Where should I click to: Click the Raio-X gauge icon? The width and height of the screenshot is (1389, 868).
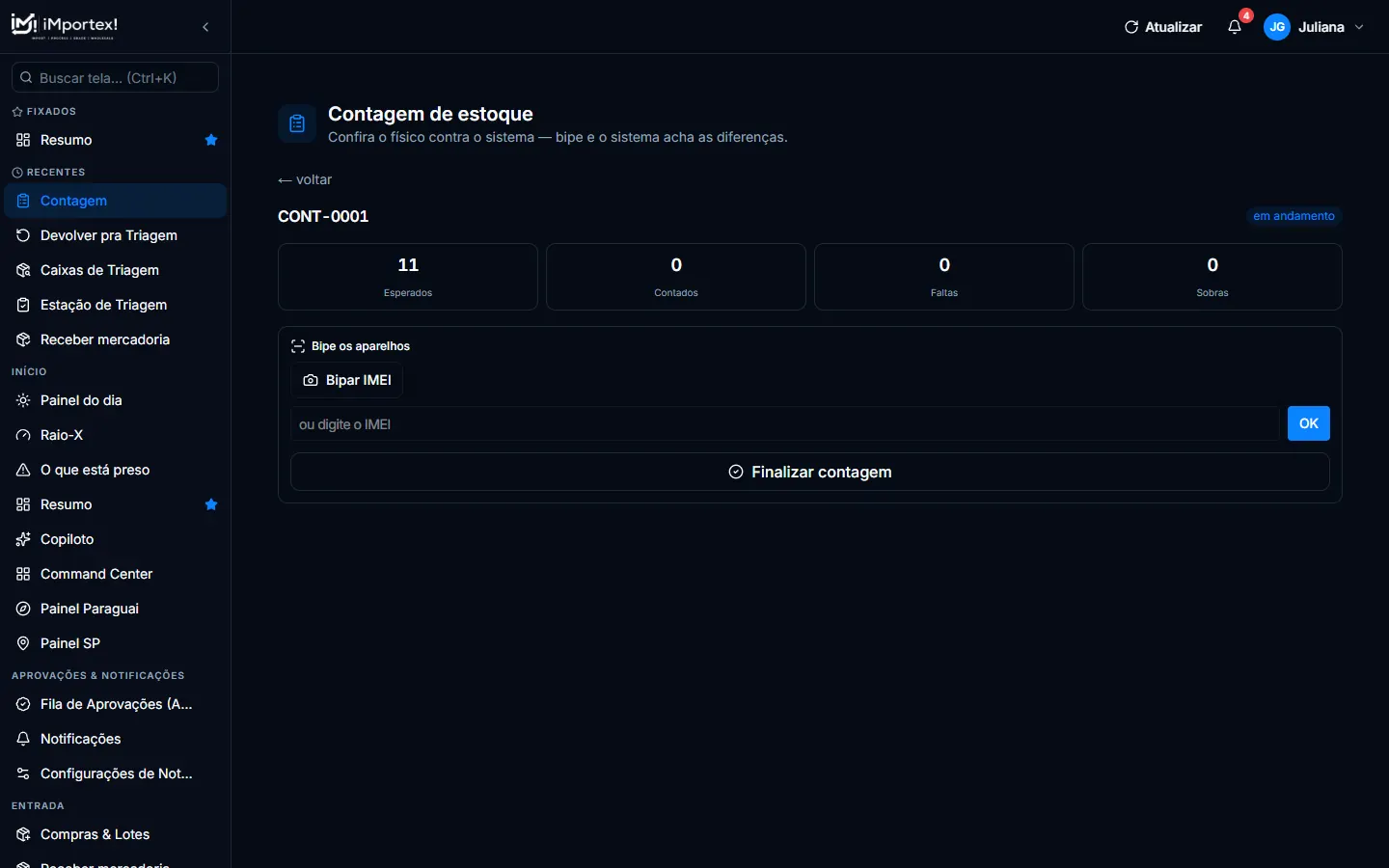(23, 435)
